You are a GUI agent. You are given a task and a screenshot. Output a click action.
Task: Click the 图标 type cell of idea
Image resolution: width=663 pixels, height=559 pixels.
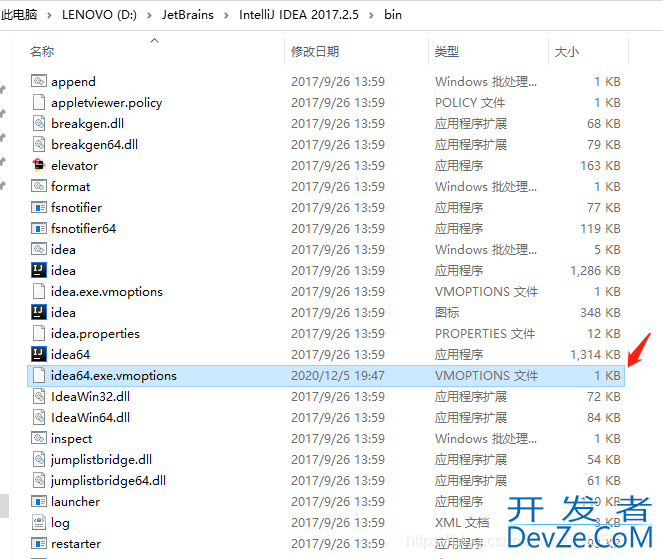[447, 312]
